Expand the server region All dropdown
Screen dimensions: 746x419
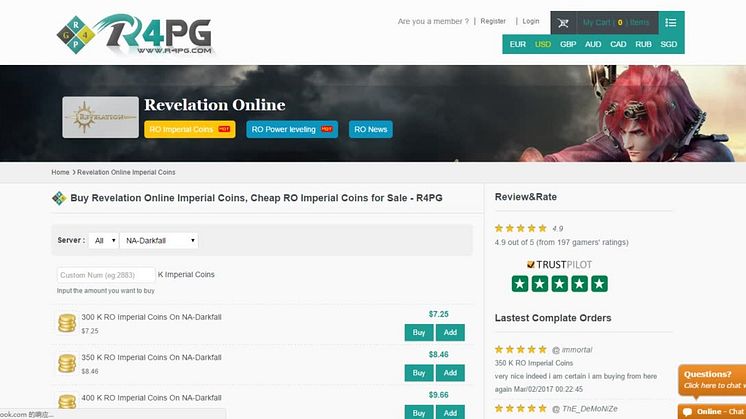(x=104, y=241)
